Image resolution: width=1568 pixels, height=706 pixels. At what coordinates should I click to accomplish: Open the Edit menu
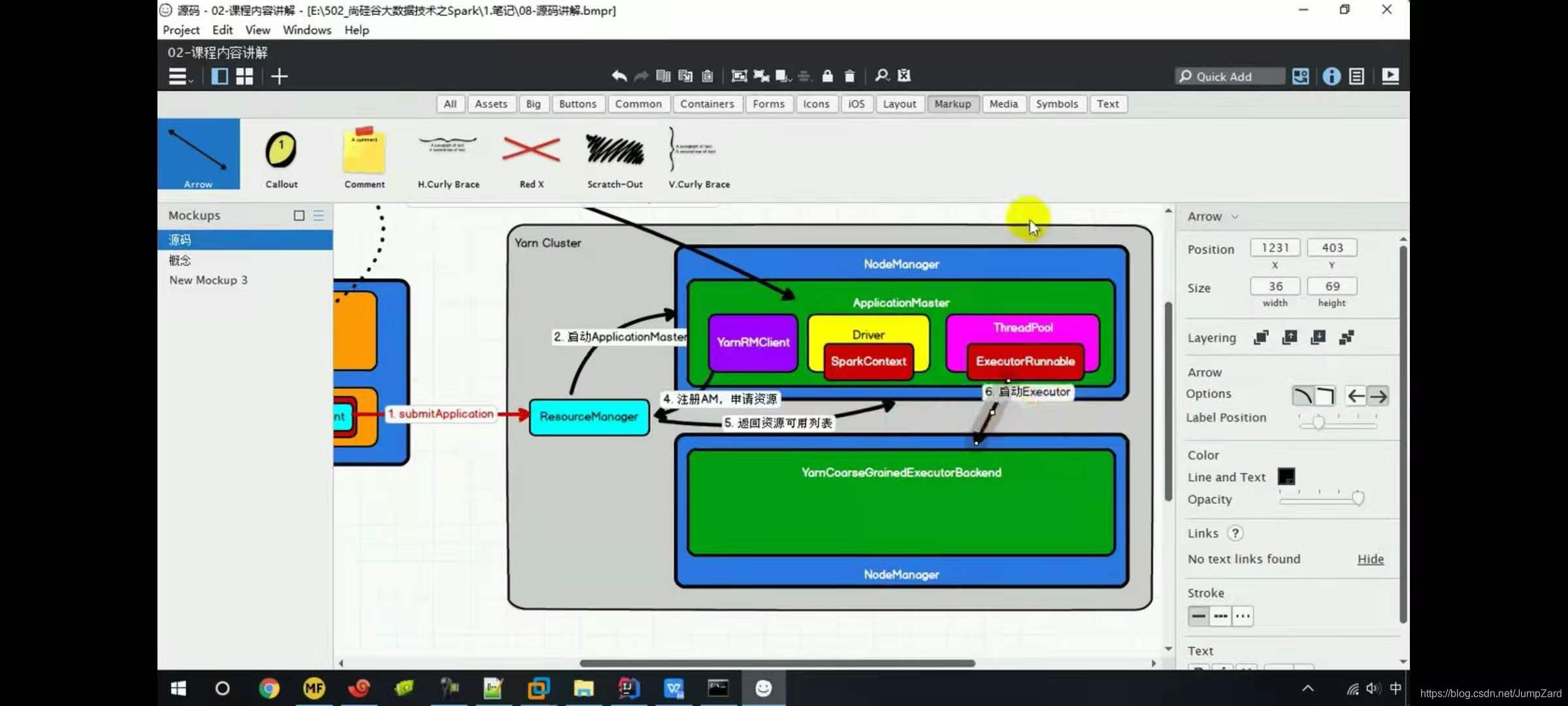click(222, 30)
